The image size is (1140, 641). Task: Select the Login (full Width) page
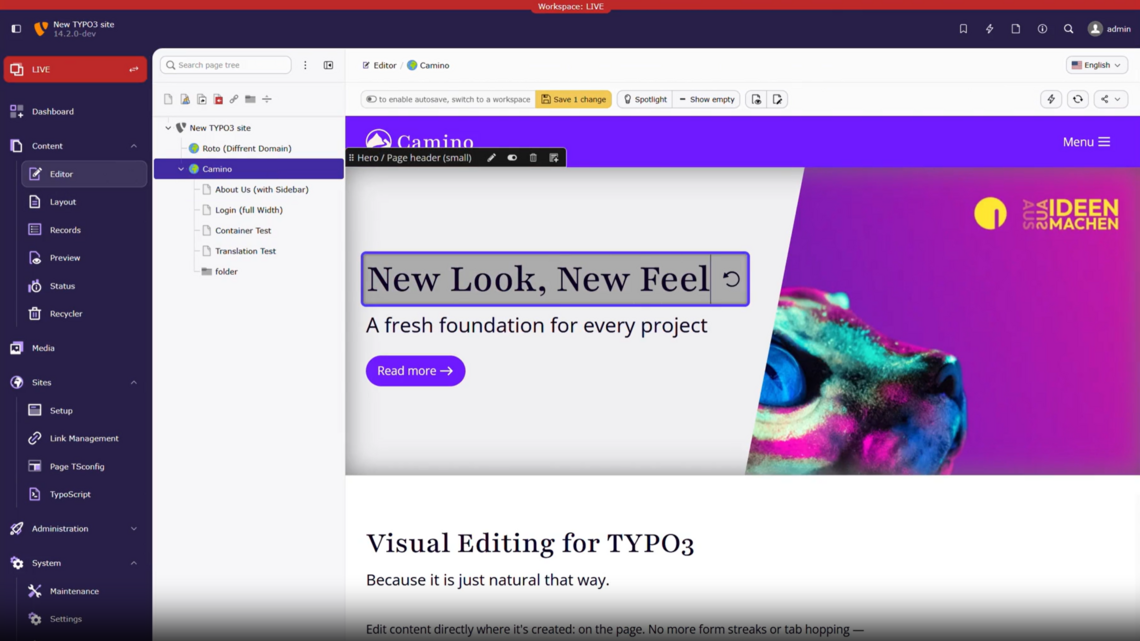(248, 210)
